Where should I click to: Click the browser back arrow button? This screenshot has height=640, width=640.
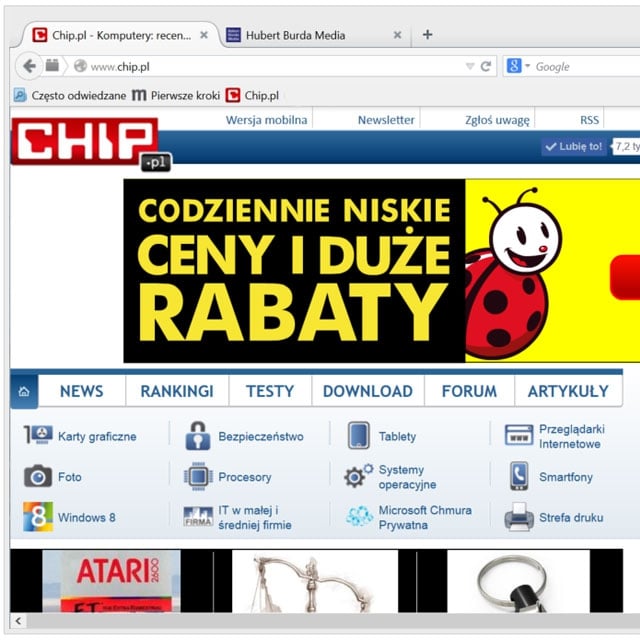29,66
